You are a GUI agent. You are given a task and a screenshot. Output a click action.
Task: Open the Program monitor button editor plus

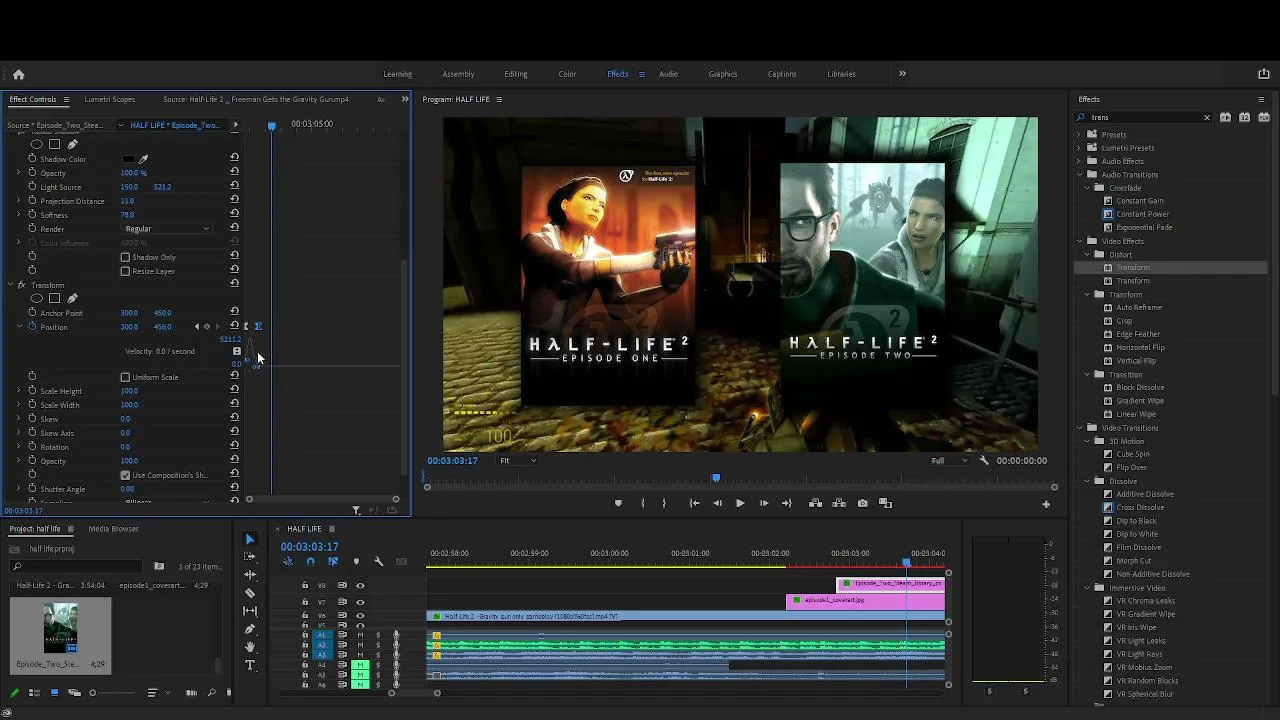[x=1046, y=504]
